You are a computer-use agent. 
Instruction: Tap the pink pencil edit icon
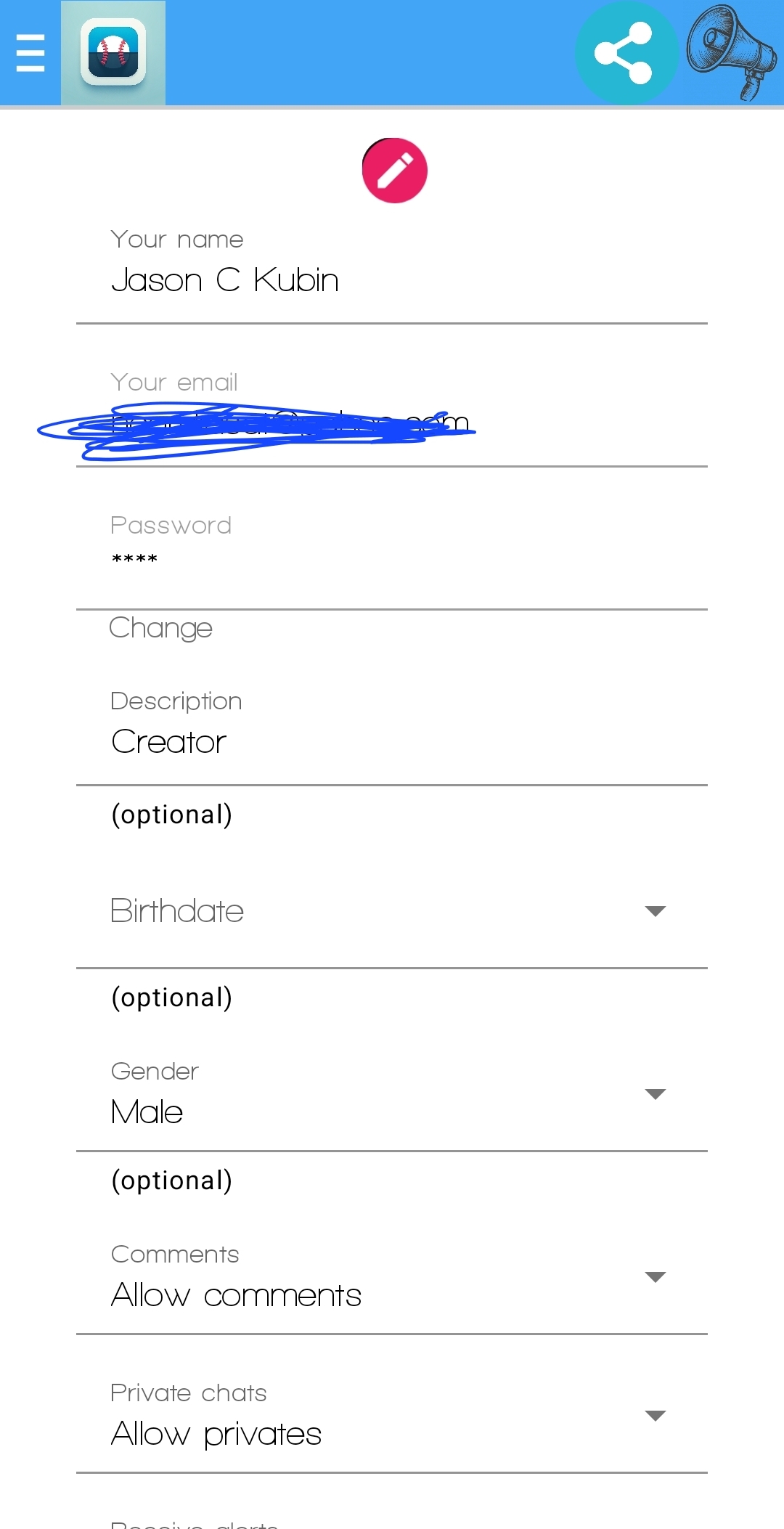click(x=394, y=171)
